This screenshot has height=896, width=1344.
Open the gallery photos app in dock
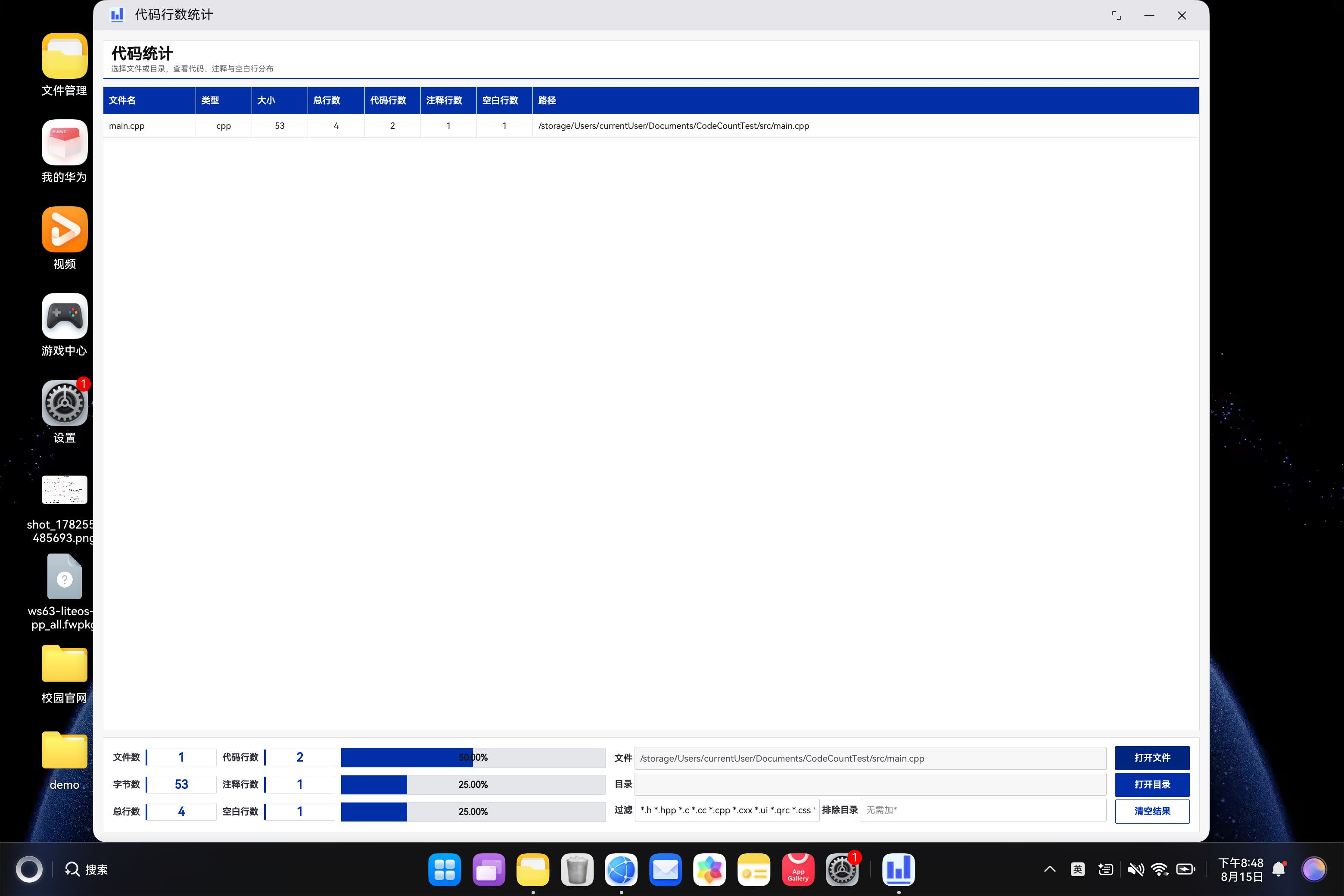pyautogui.click(x=710, y=870)
